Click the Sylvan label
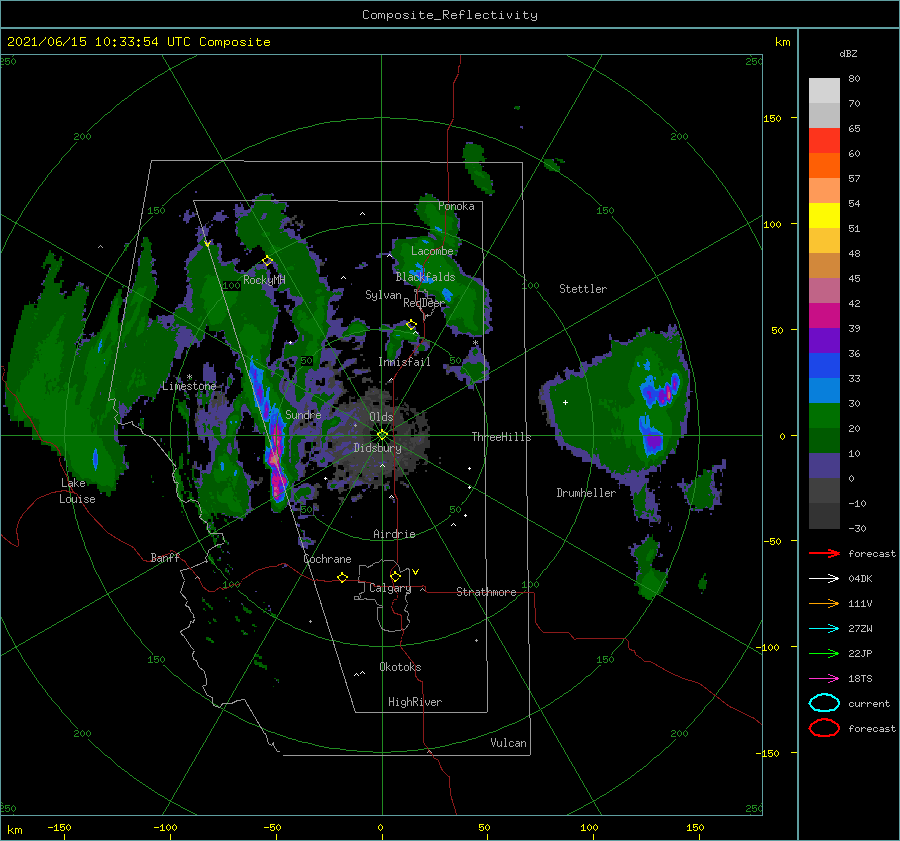The width and height of the screenshot is (900, 841). pyautogui.click(x=383, y=295)
